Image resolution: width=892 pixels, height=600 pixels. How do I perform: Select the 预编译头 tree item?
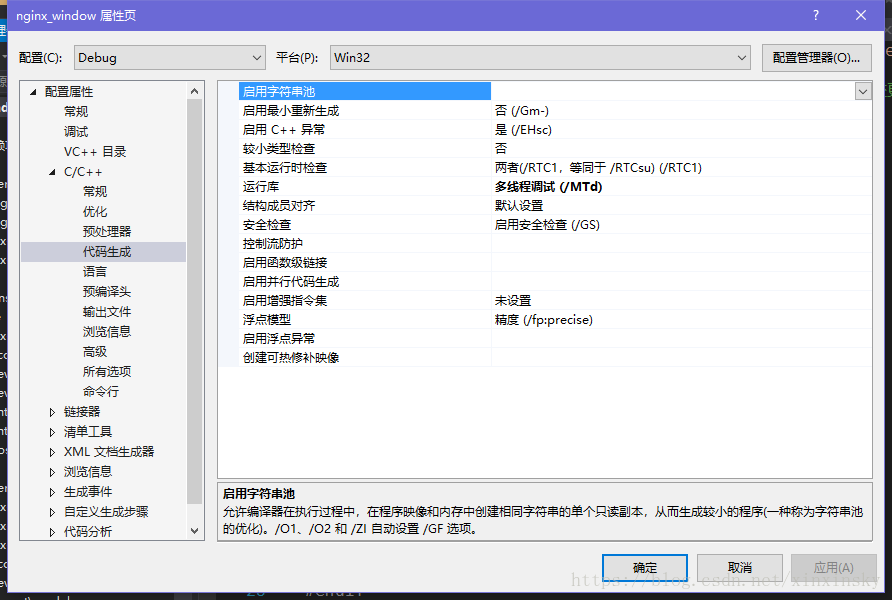(x=107, y=292)
